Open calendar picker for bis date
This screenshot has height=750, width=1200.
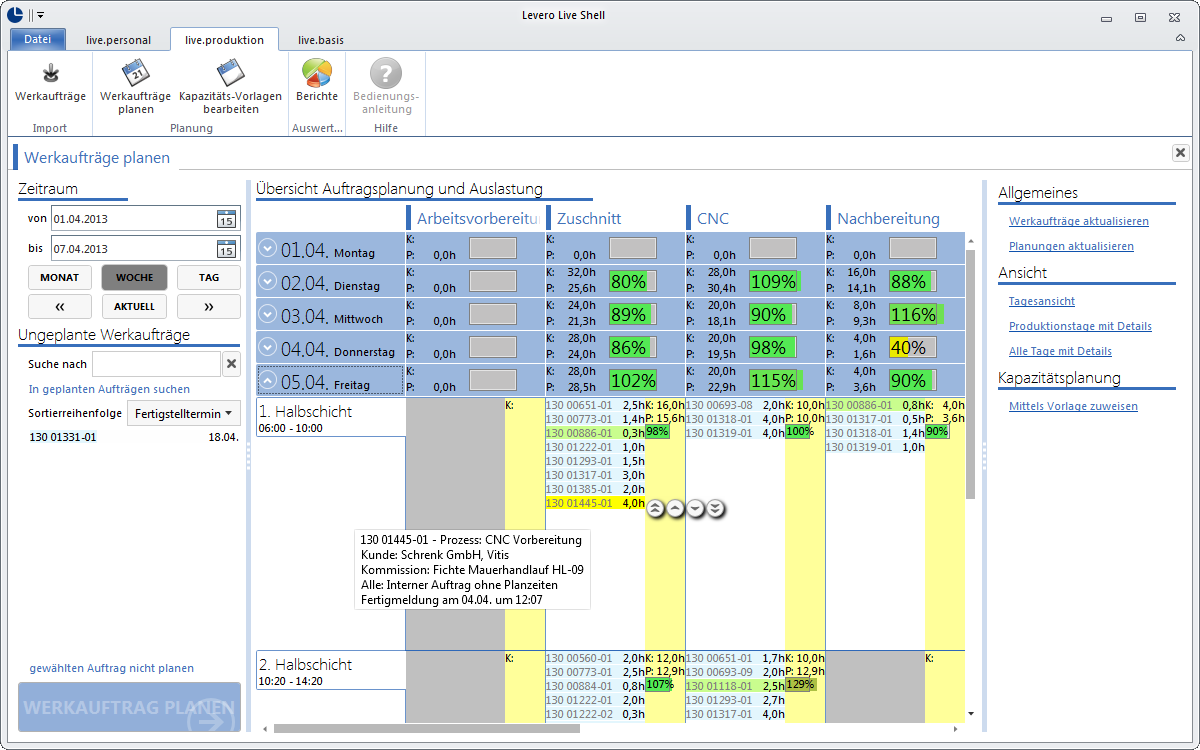(x=226, y=248)
